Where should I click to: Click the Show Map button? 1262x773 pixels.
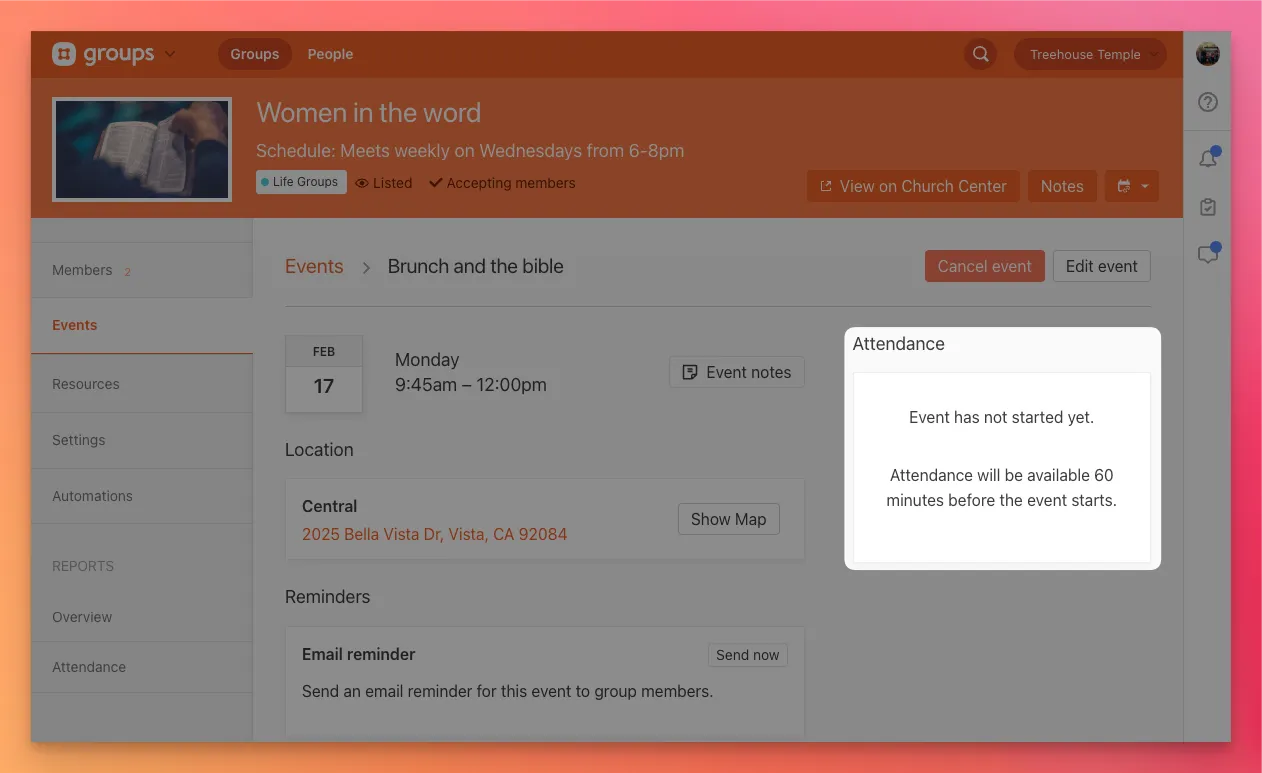[x=728, y=519]
